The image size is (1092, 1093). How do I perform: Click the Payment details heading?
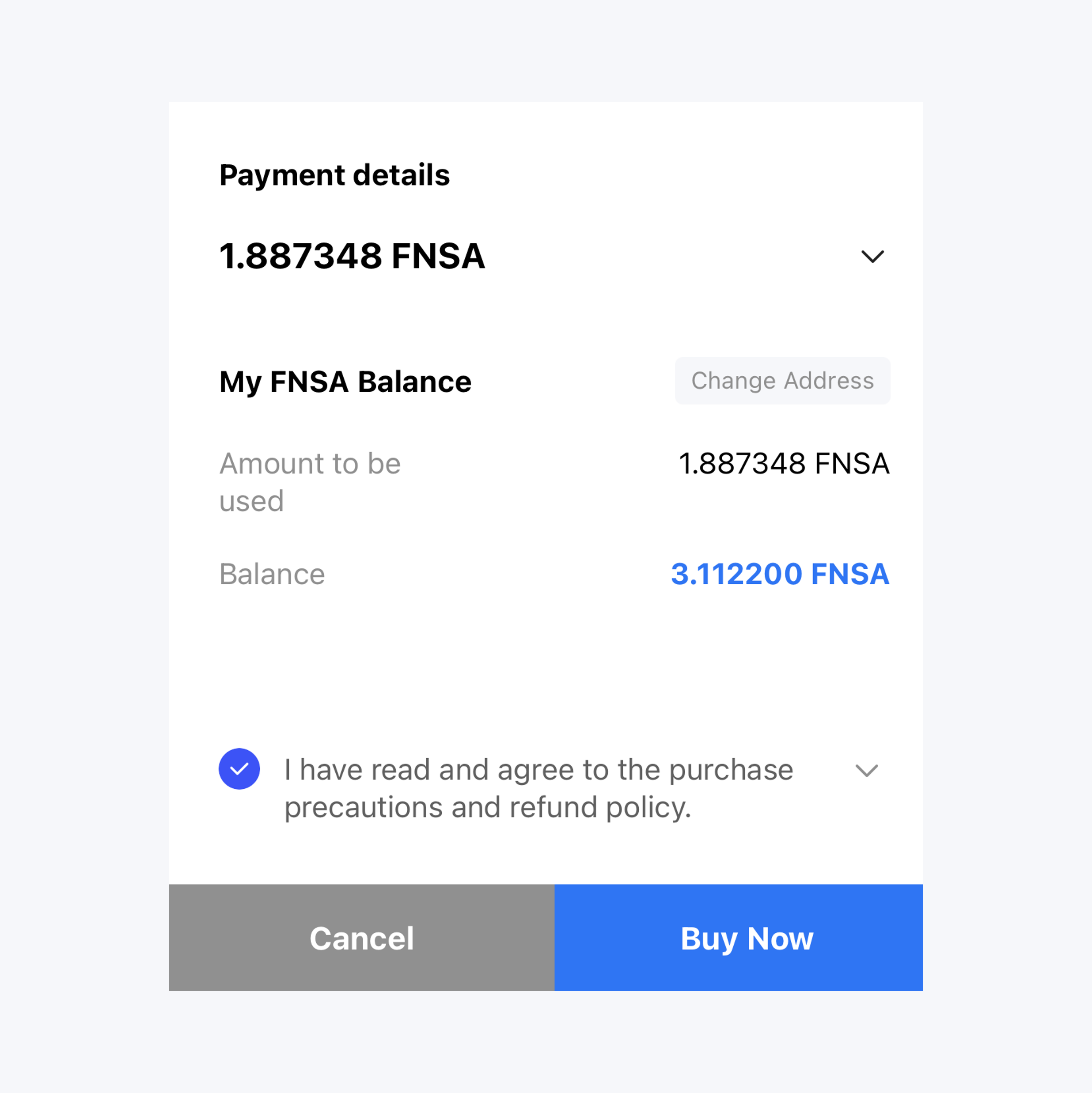(x=334, y=175)
